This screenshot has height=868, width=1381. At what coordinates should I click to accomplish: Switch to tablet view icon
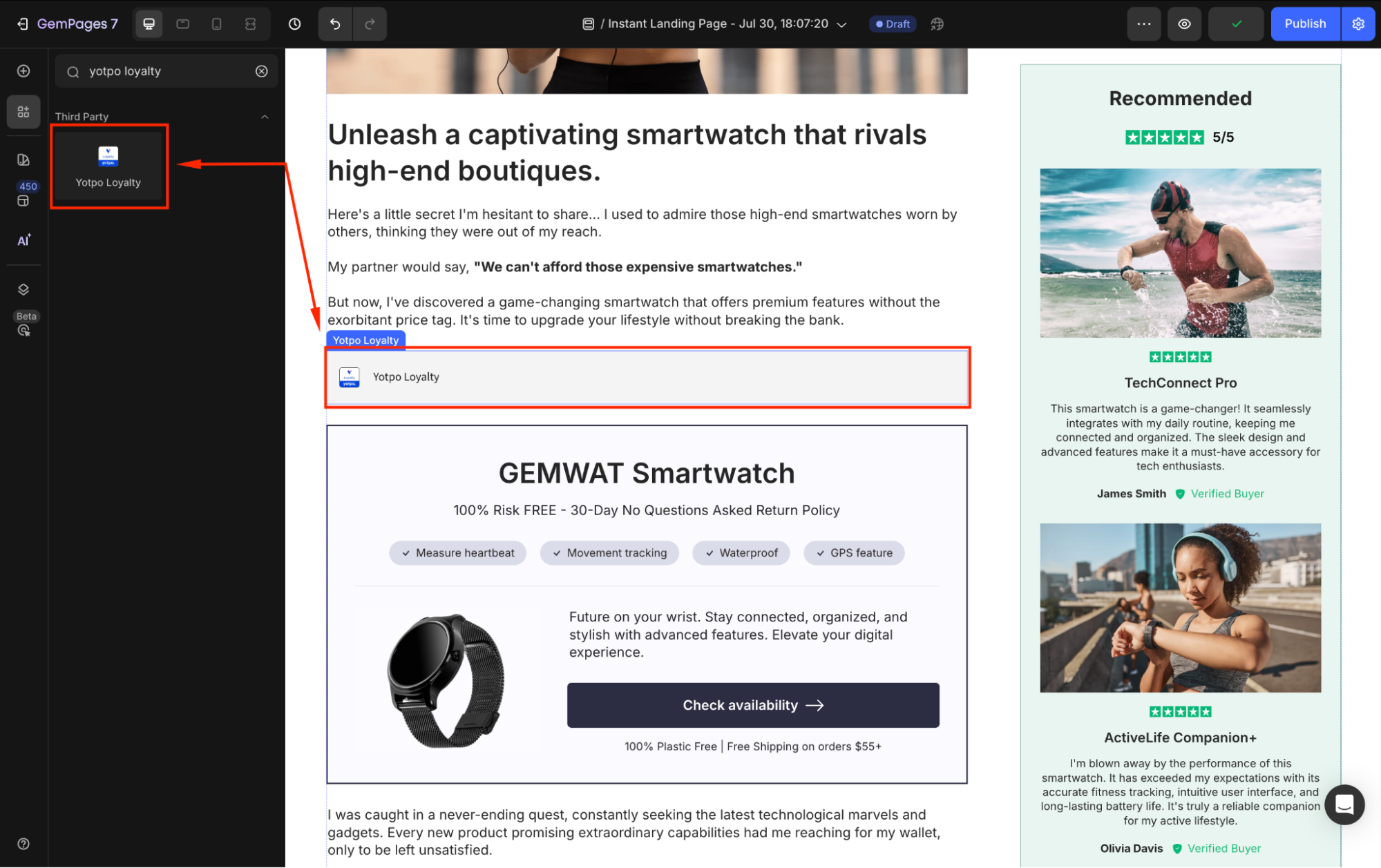tap(183, 24)
